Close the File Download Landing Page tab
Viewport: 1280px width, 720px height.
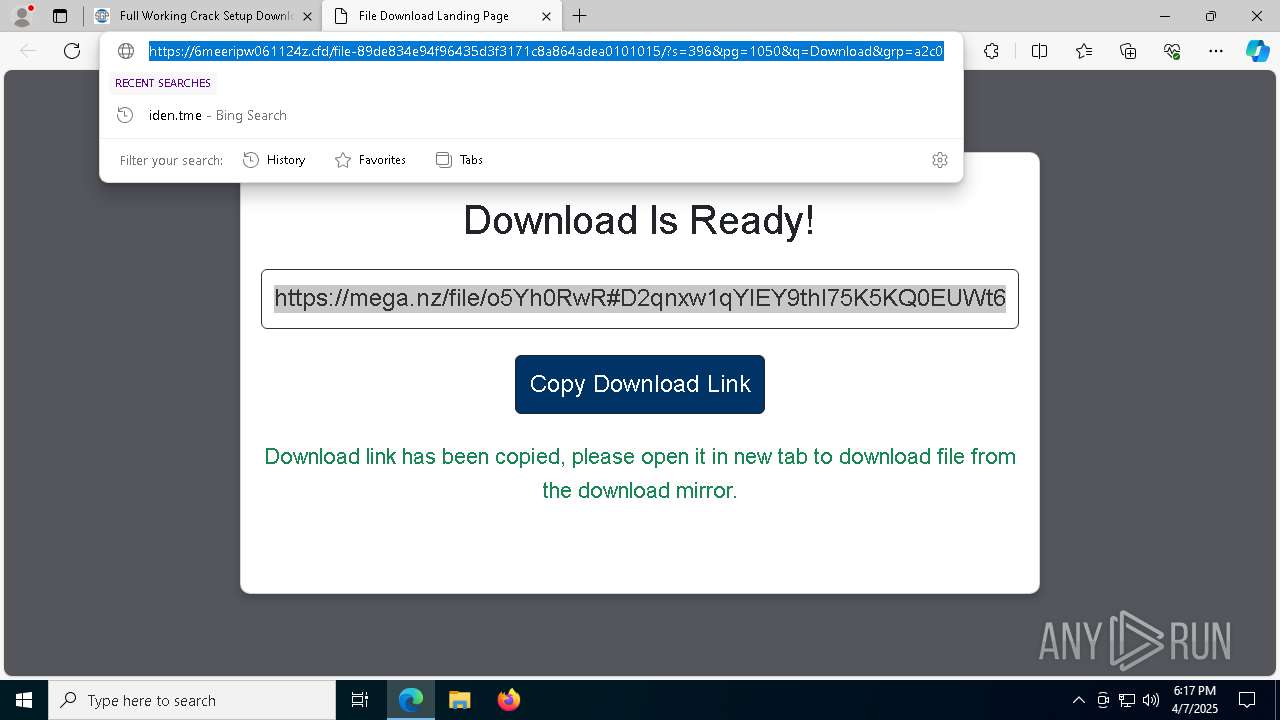tap(546, 16)
